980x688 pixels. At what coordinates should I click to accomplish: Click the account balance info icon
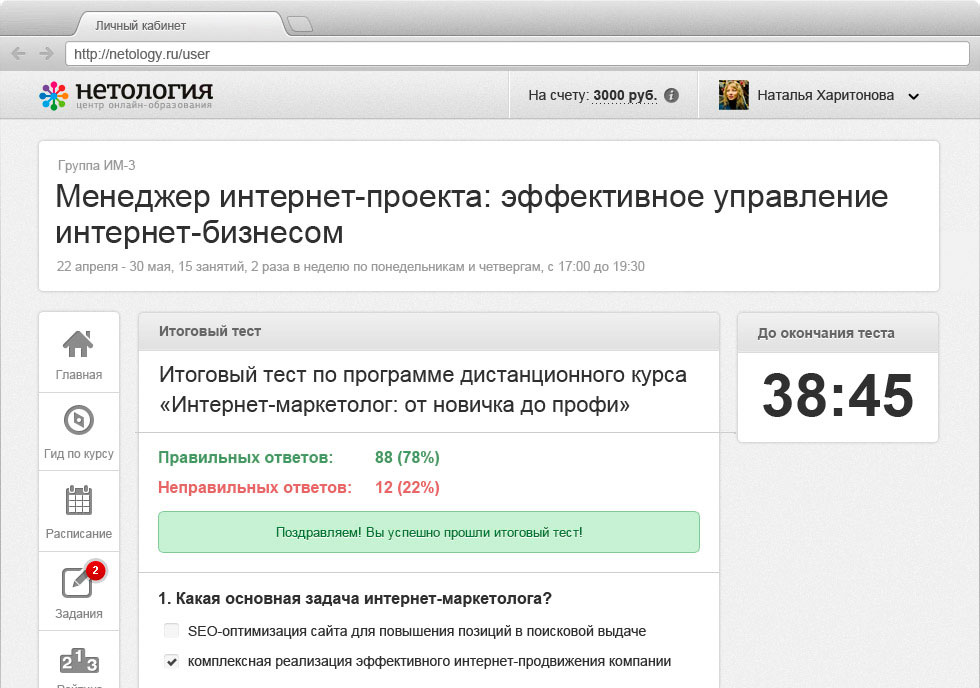[671, 96]
